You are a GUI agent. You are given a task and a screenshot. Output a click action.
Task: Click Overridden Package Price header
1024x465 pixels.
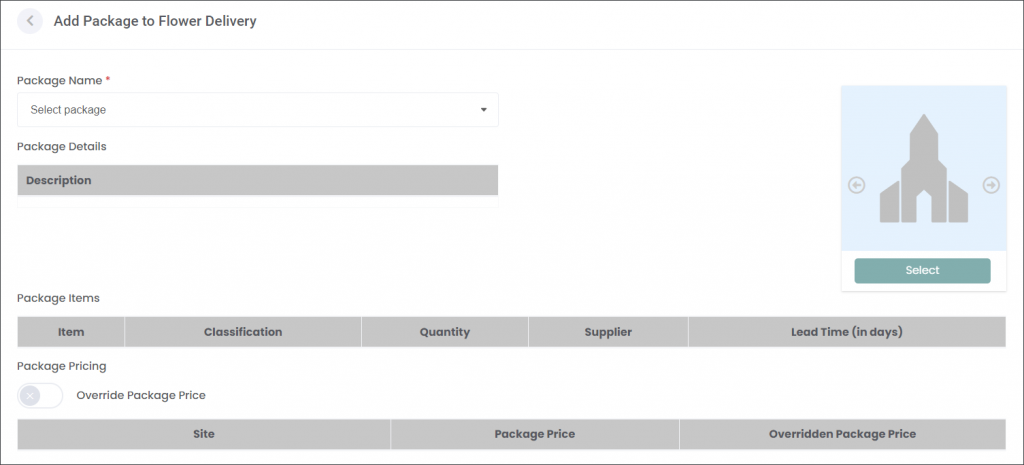click(x=842, y=434)
